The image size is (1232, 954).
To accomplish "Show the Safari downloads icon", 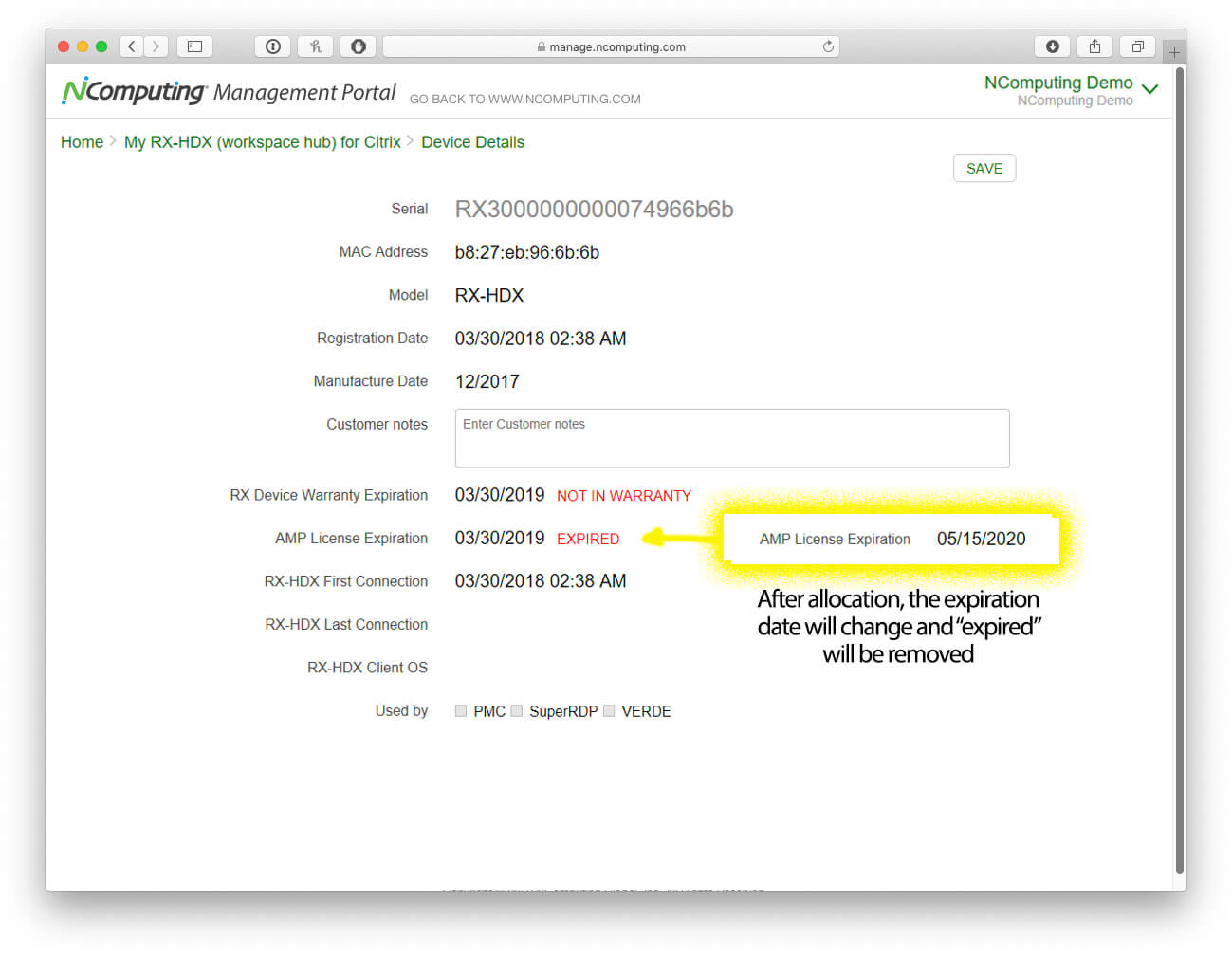I will [1053, 46].
